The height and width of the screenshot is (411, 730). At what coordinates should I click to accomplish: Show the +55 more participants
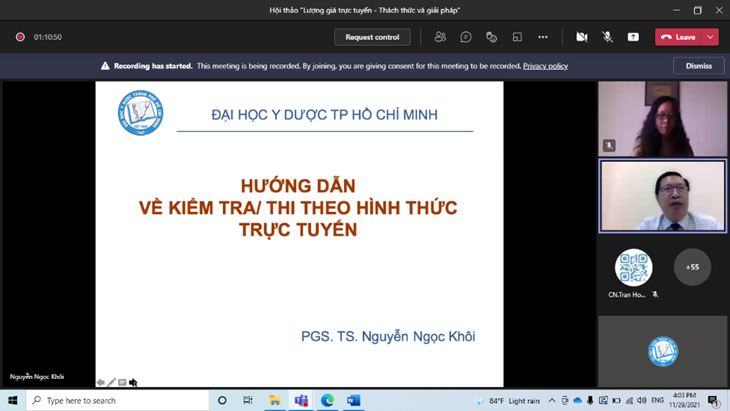click(x=692, y=267)
